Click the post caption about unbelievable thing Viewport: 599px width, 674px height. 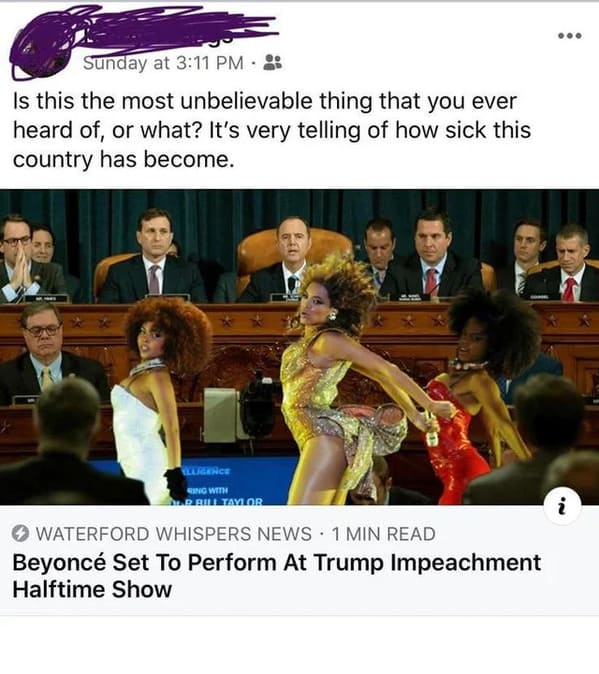click(x=272, y=130)
